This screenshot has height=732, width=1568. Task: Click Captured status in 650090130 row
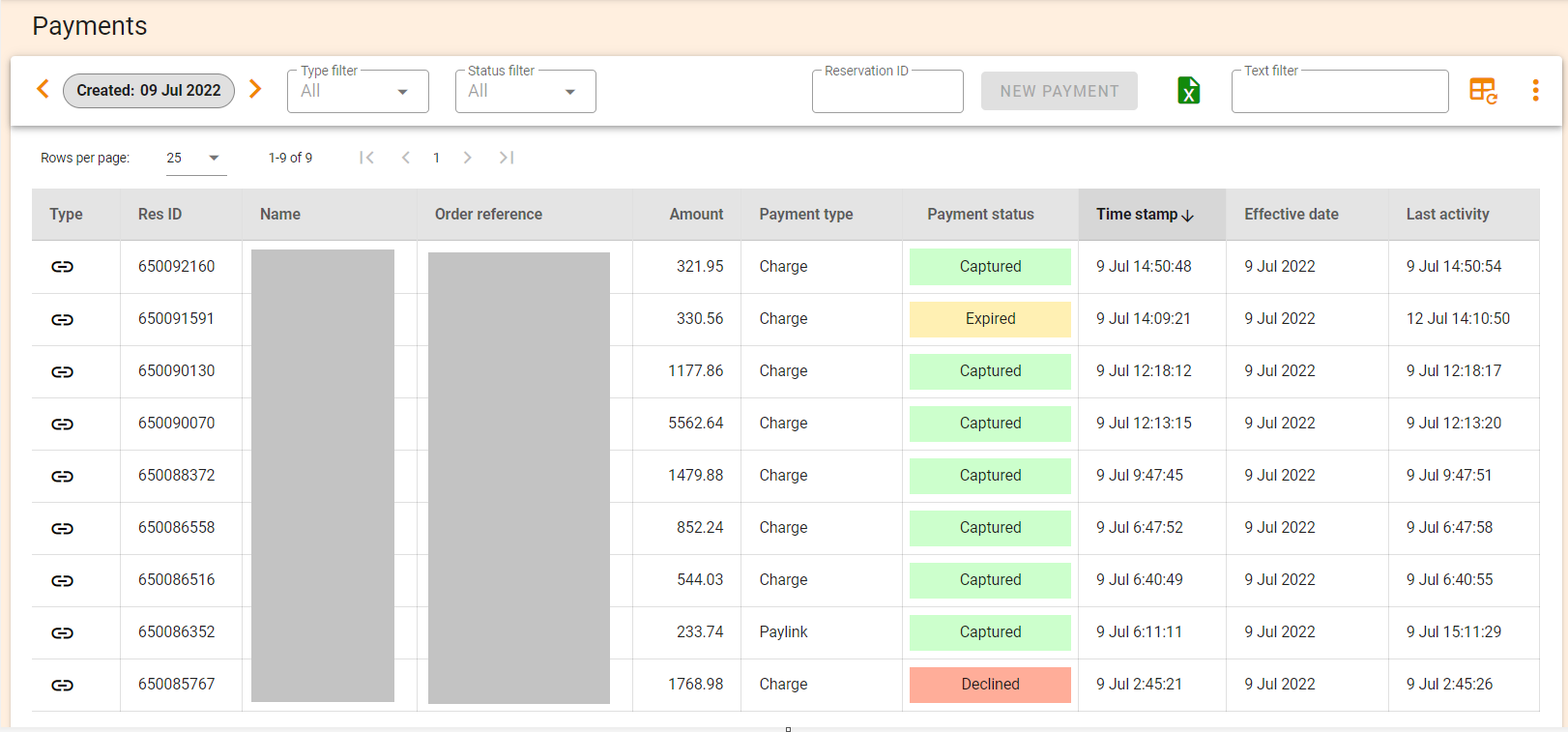990,371
